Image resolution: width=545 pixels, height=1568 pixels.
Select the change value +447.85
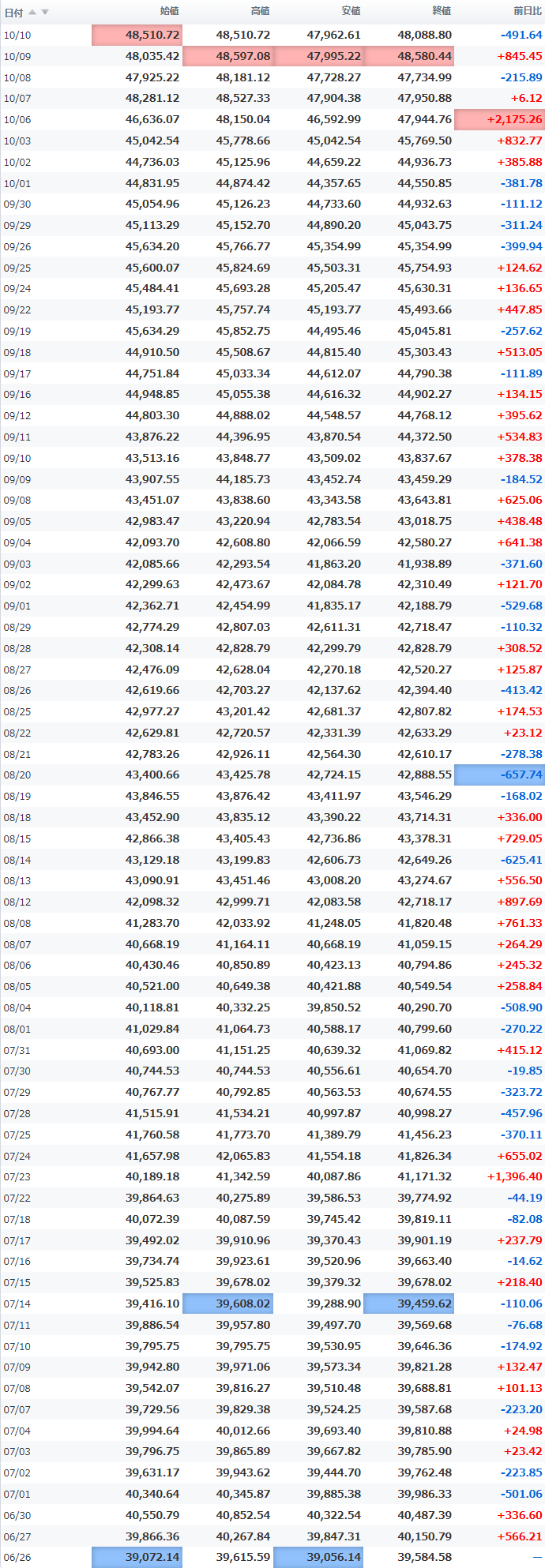[x=520, y=309]
